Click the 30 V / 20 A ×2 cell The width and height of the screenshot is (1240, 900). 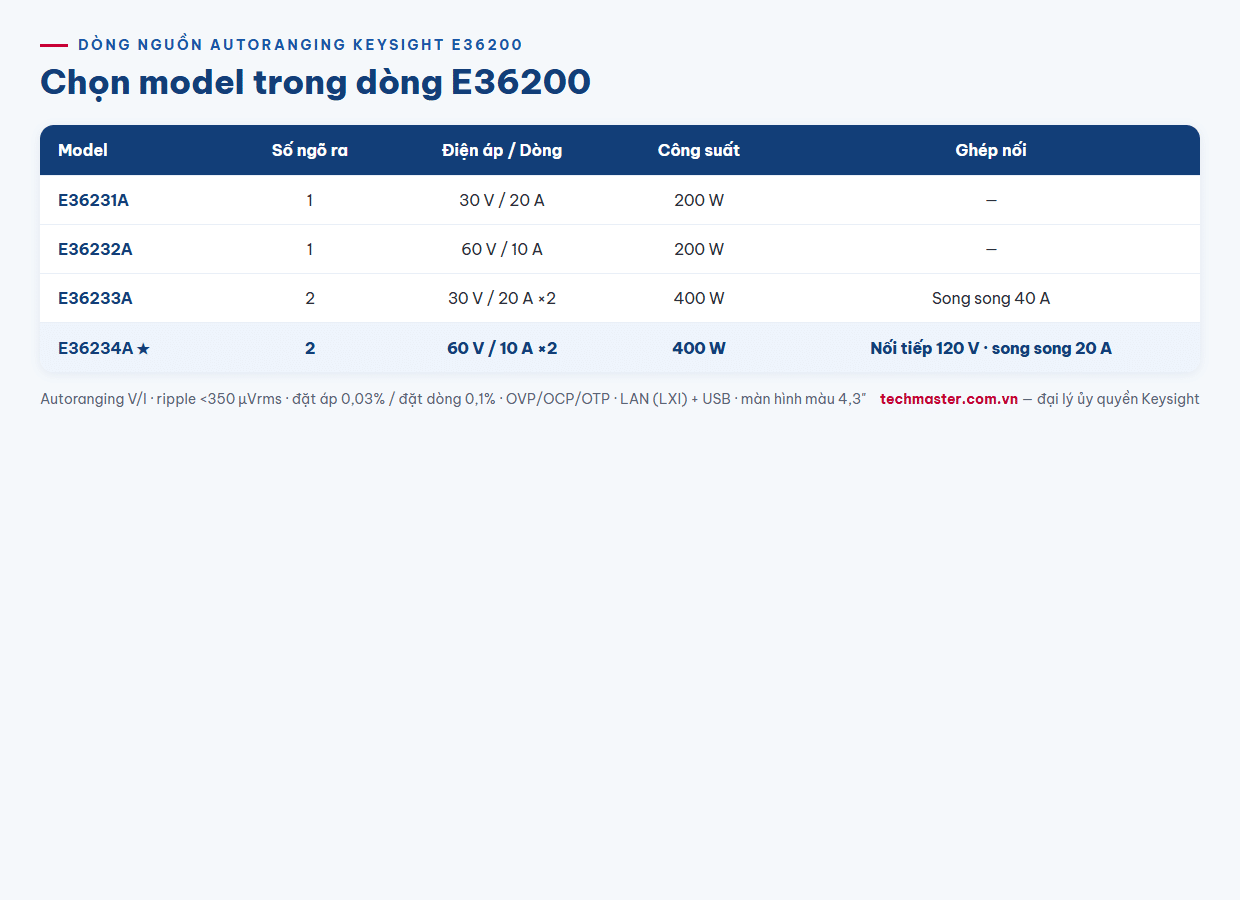(502, 298)
